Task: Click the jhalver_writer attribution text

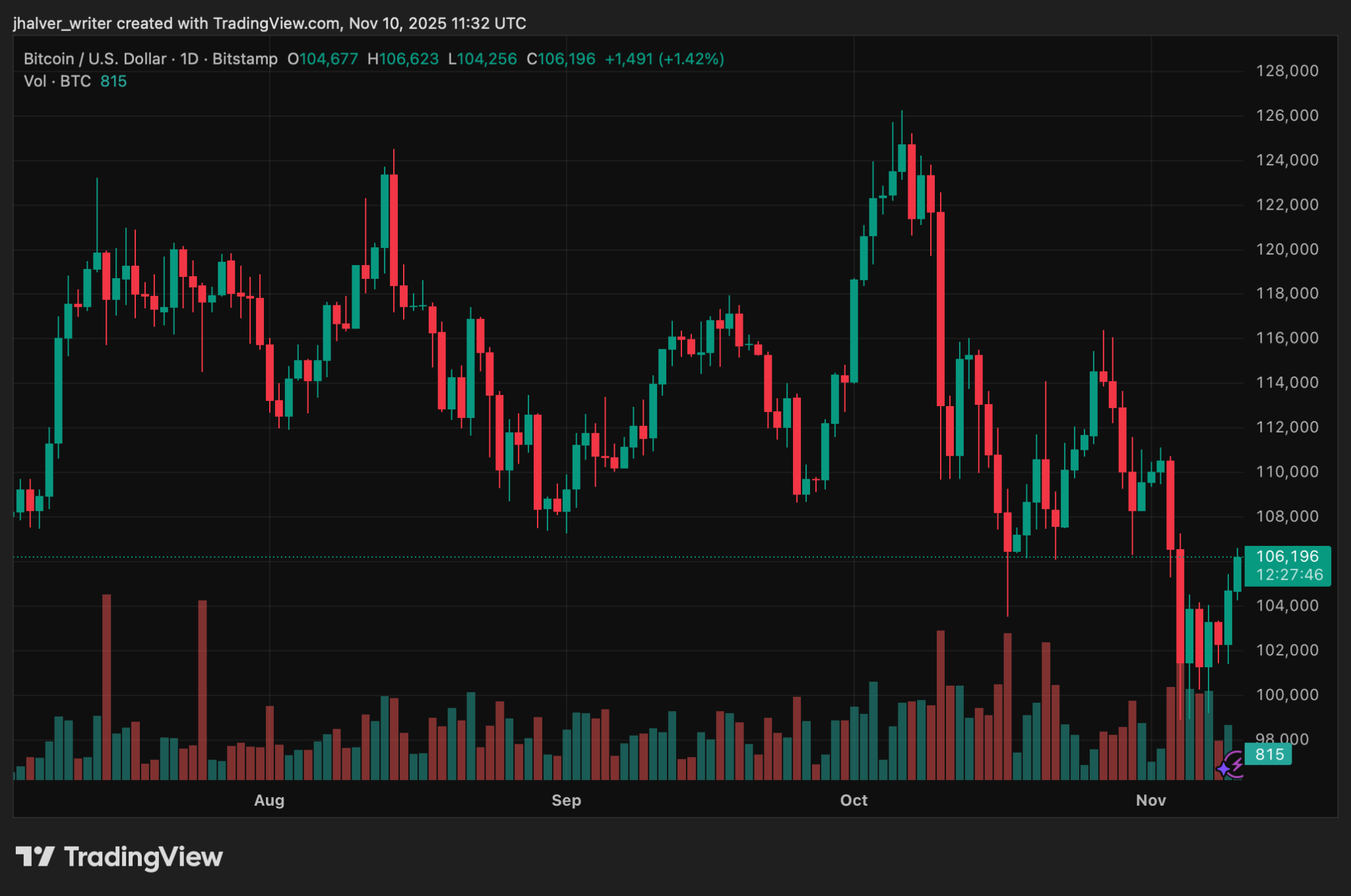Action: pos(63,23)
